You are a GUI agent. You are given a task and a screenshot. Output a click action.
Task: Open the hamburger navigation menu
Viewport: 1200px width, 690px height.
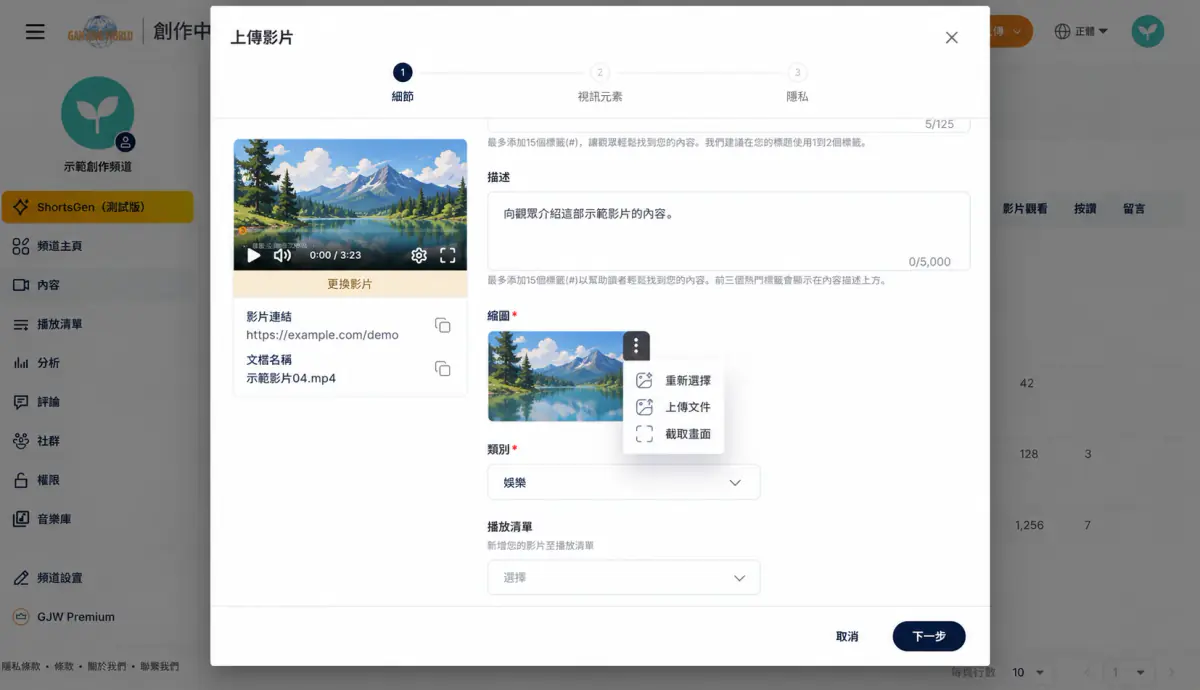(x=35, y=32)
